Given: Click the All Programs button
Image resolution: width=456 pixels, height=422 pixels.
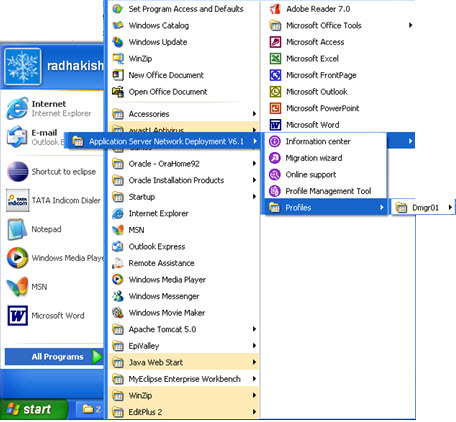Looking at the screenshot, I should [54, 357].
